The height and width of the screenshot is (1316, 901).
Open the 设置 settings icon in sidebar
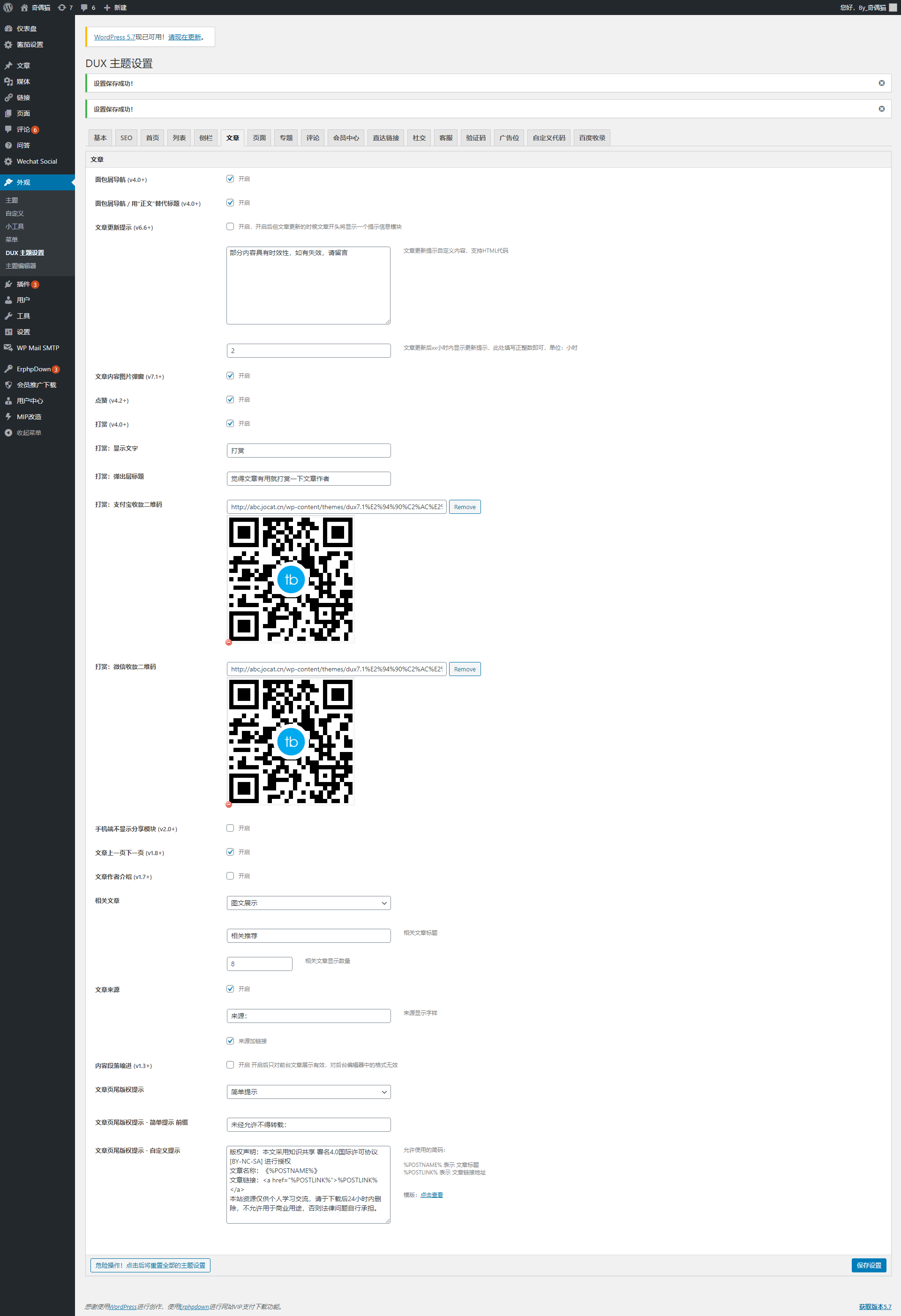point(8,332)
